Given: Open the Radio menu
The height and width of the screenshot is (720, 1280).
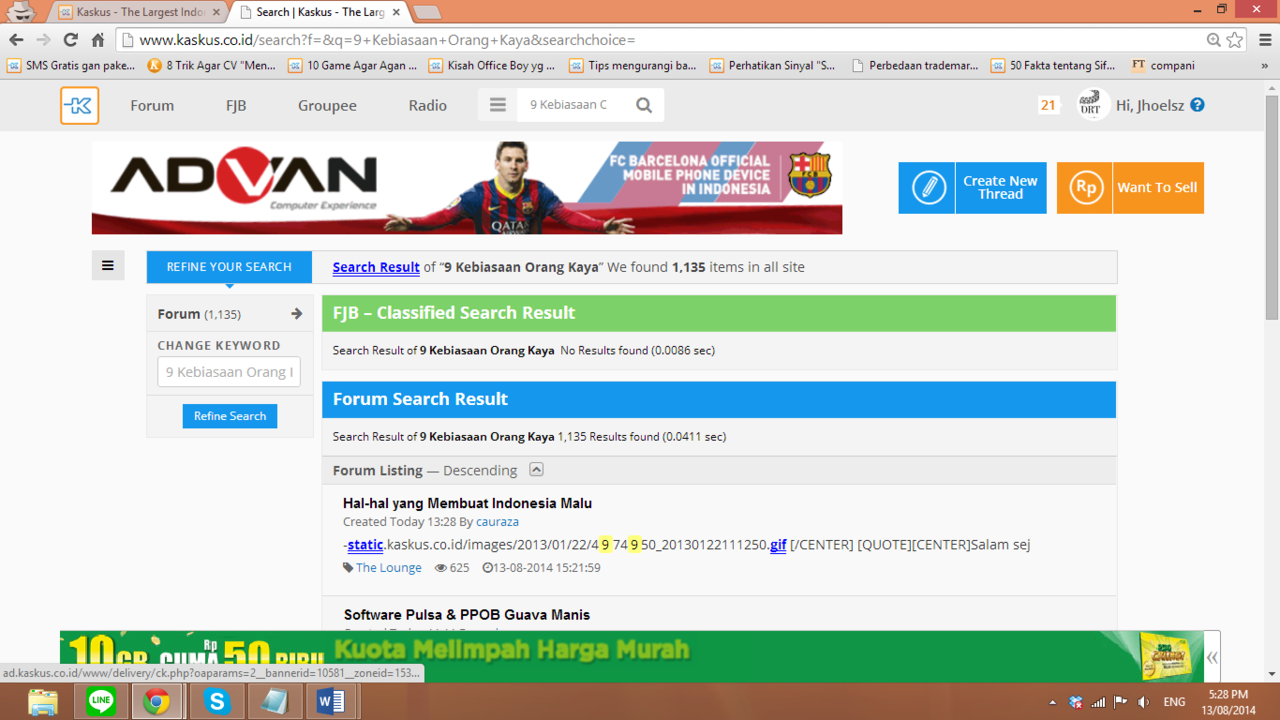Looking at the screenshot, I should [x=428, y=105].
